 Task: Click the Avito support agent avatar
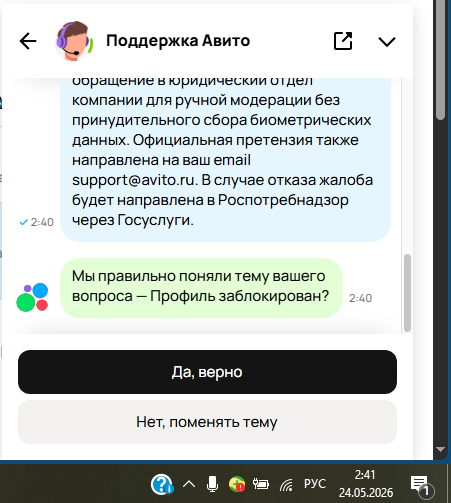tap(74, 41)
